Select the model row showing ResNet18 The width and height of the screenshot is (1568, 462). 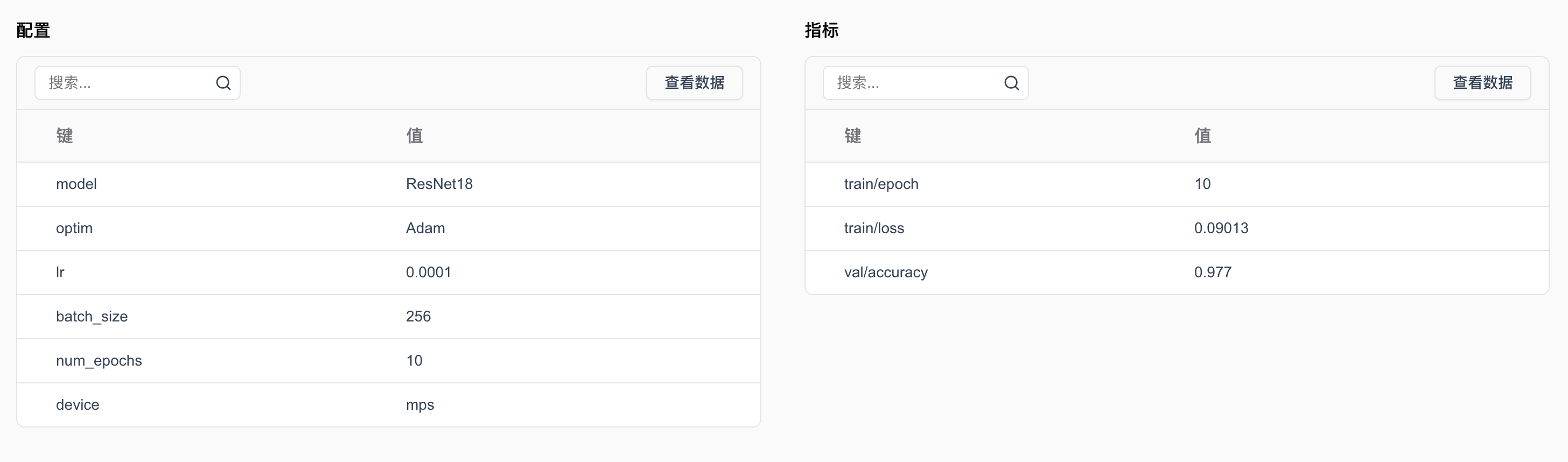pyautogui.click(x=388, y=184)
